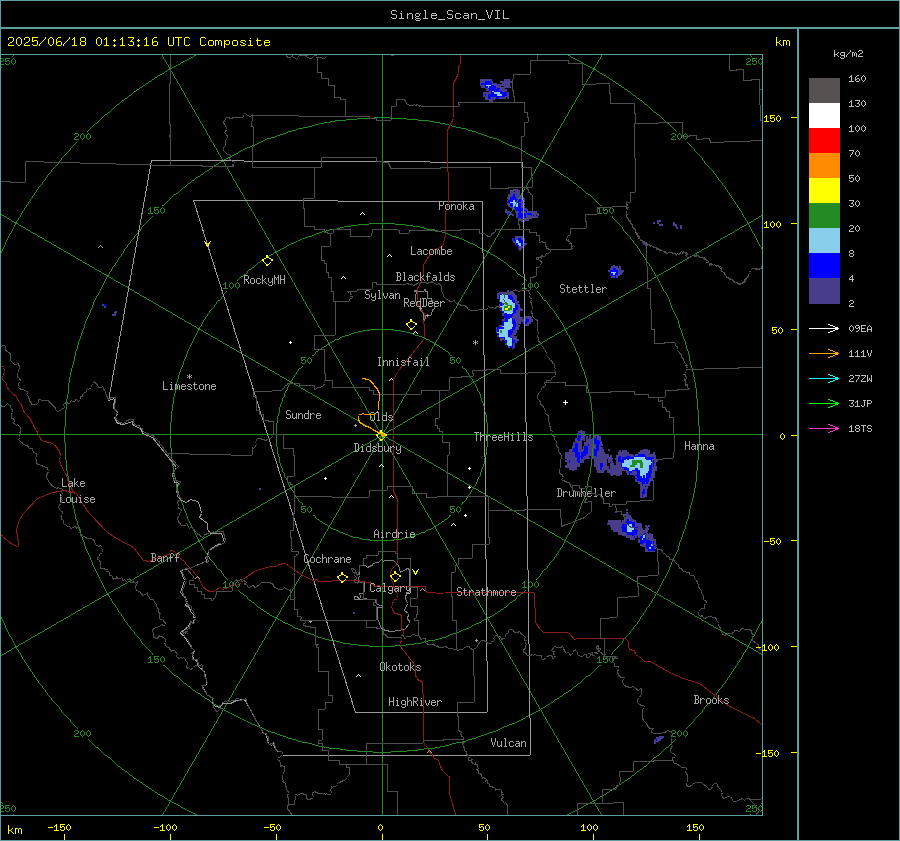The width and height of the screenshot is (900, 841).
Task: Click the Sylvan label
Action: click(x=382, y=296)
